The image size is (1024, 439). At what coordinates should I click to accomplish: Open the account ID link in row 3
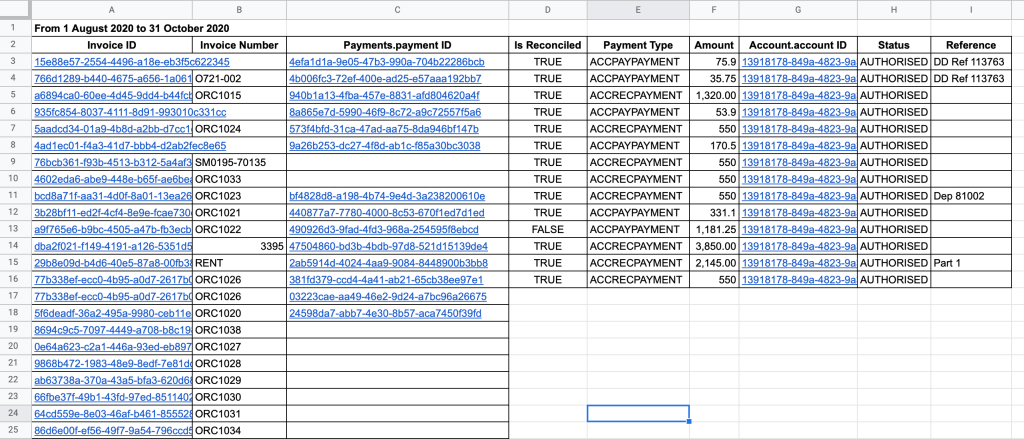799,62
